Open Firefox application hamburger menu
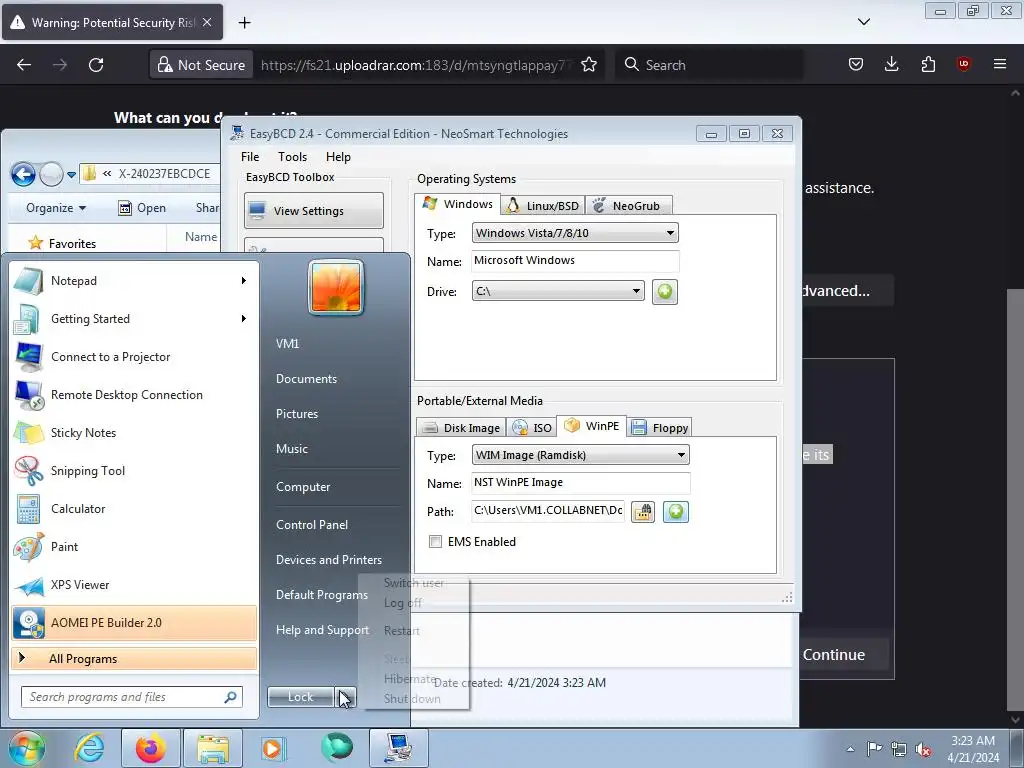 [x=1000, y=64]
